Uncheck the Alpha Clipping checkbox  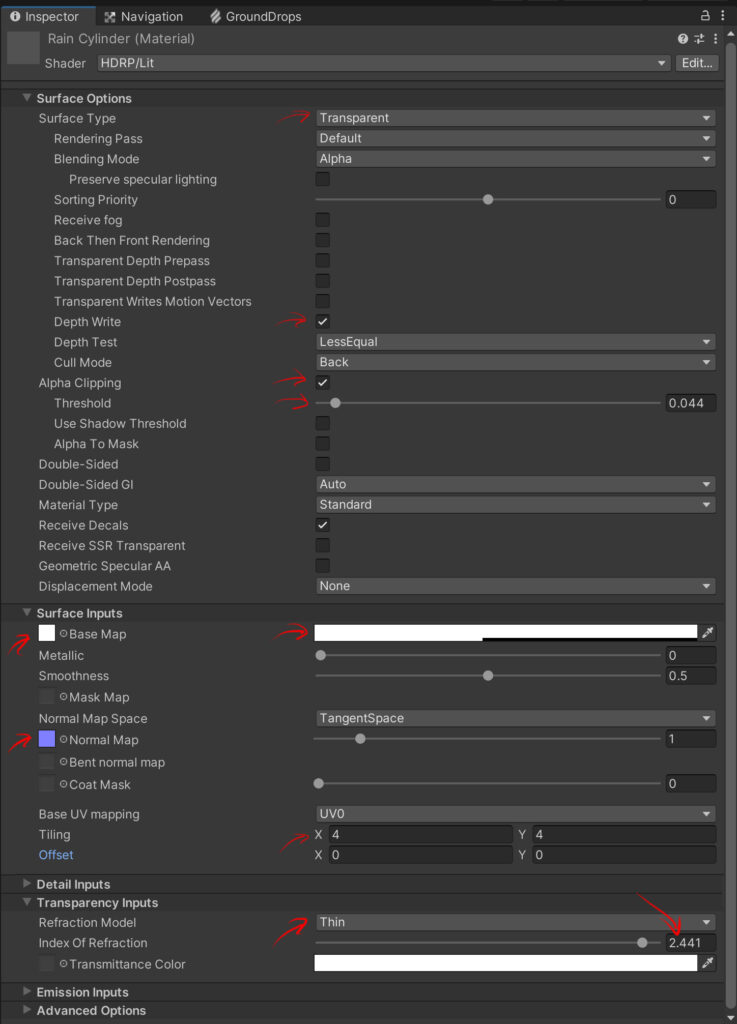point(323,383)
